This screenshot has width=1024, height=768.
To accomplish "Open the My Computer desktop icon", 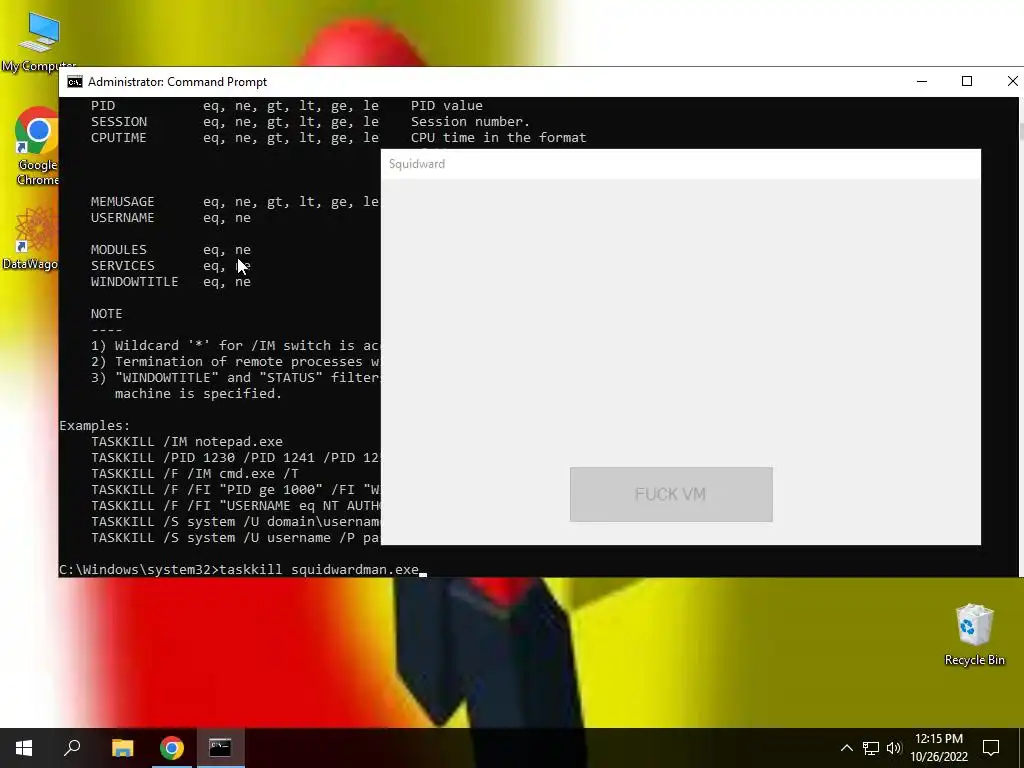I will (39, 42).
